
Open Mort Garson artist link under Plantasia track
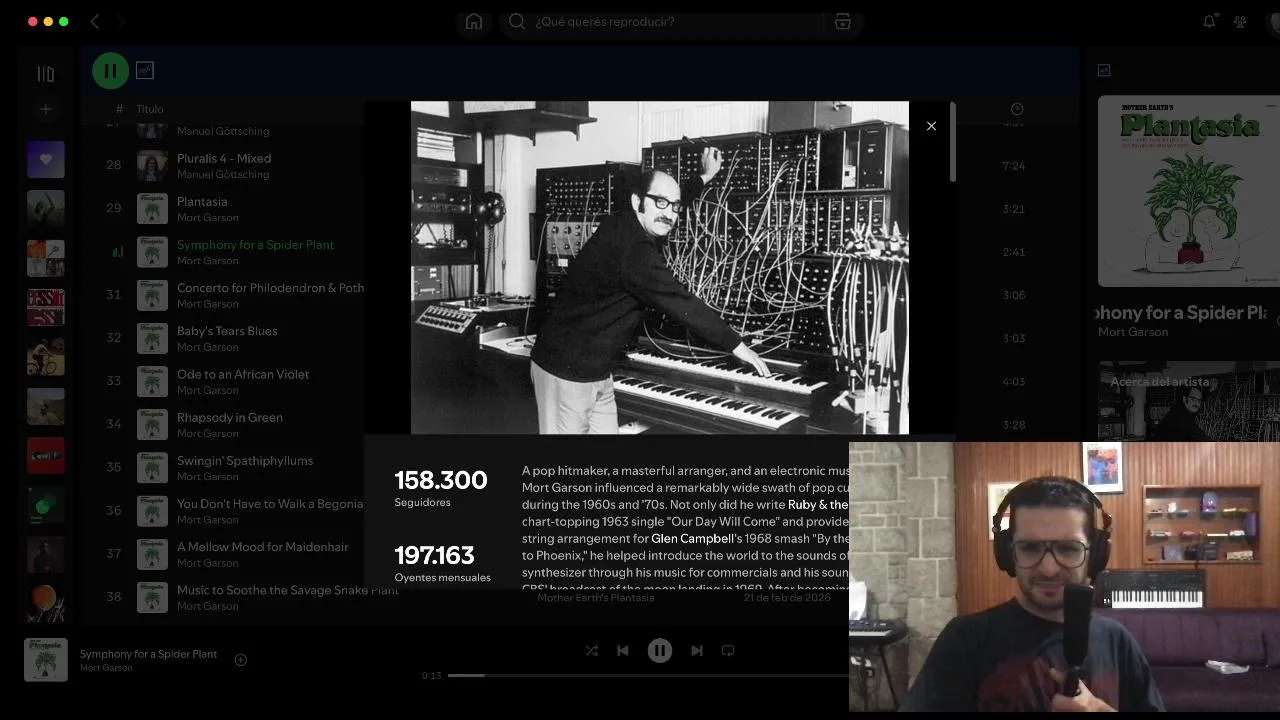click(x=207, y=217)
